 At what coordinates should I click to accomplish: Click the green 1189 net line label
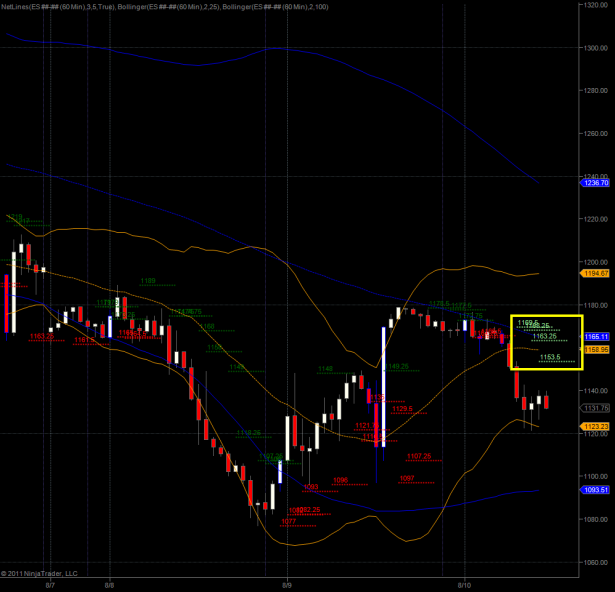[148, 281]
